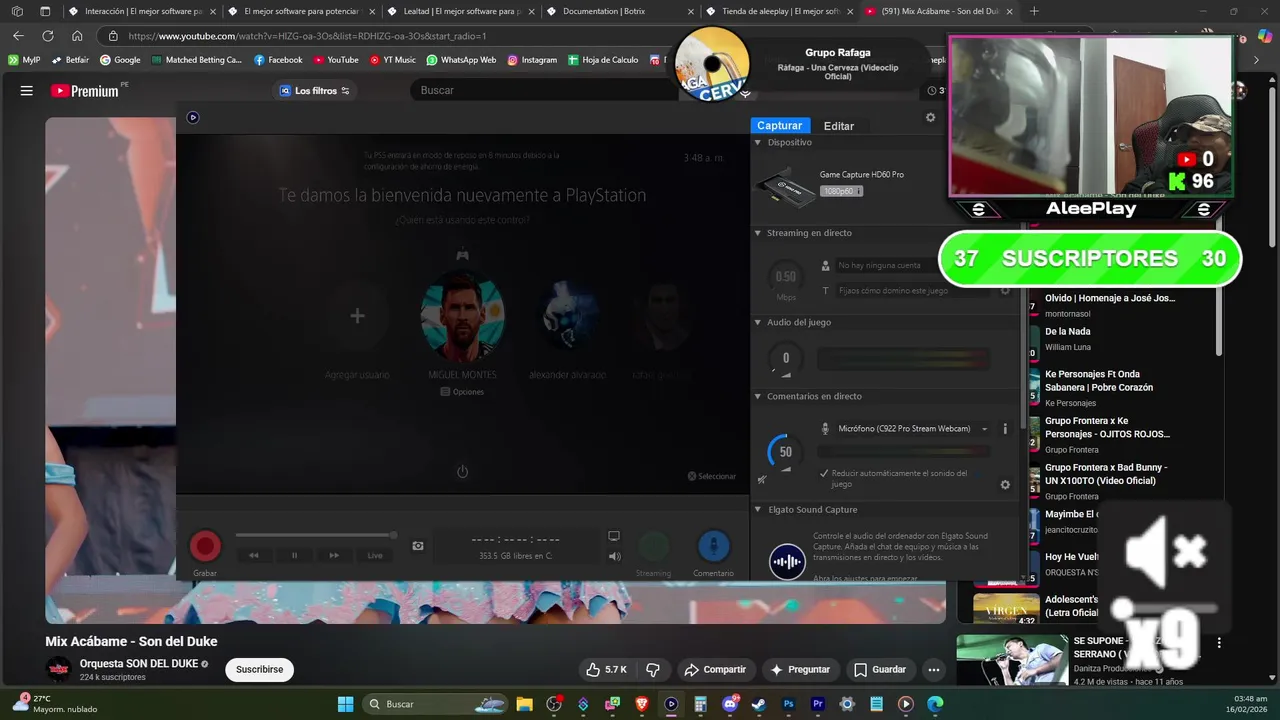Switch to the Tienda de aleeplay tab
Screen dimensions: 1280x720
[779, 11]
